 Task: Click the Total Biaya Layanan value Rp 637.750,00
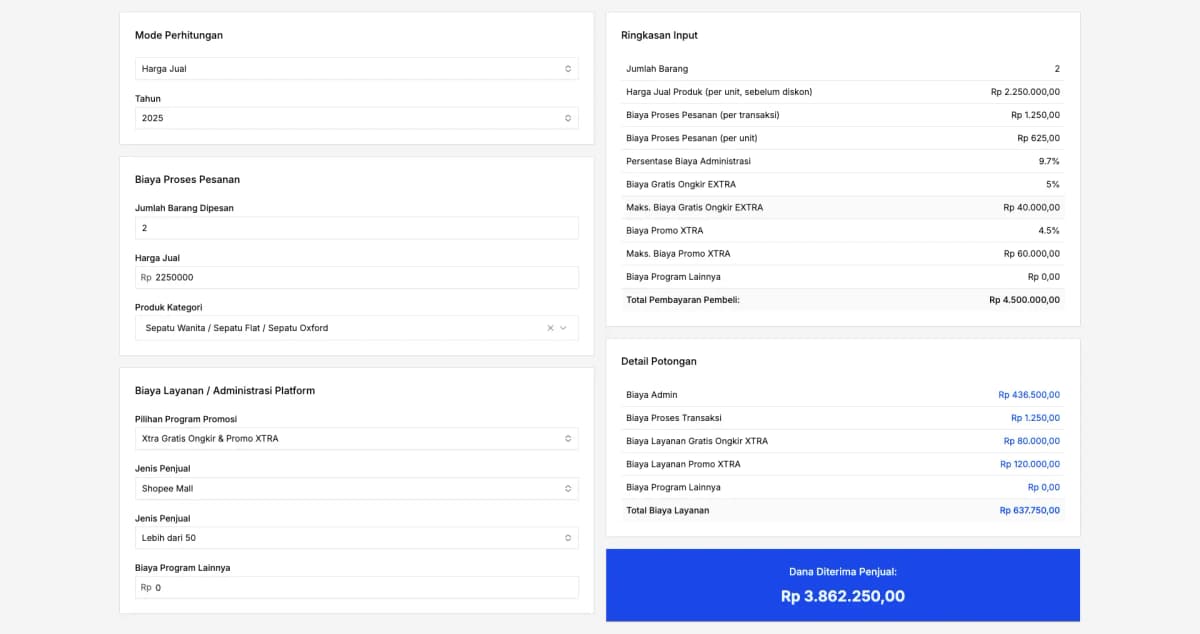point(1029,510)
